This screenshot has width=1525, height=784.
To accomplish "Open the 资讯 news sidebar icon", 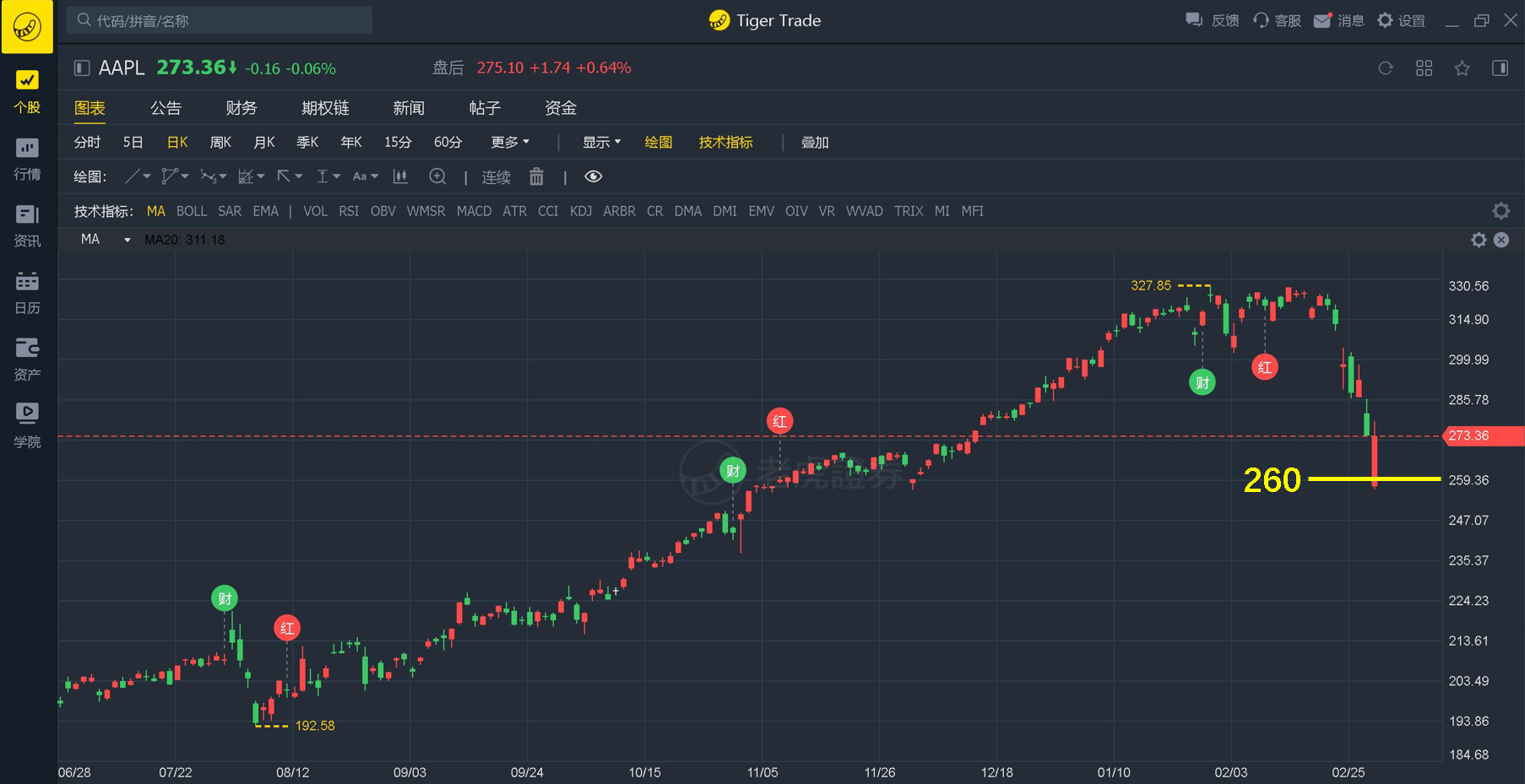I will [27, 225].
